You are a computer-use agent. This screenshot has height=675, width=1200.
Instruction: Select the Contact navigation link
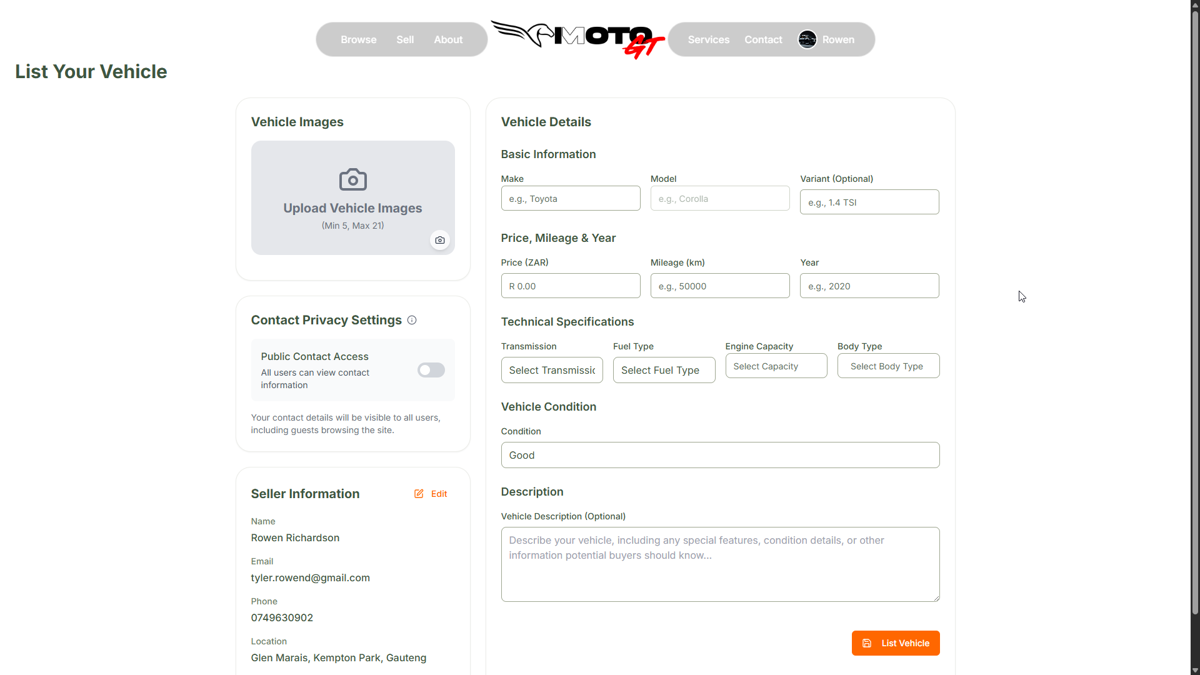click(x=763, y=40)
